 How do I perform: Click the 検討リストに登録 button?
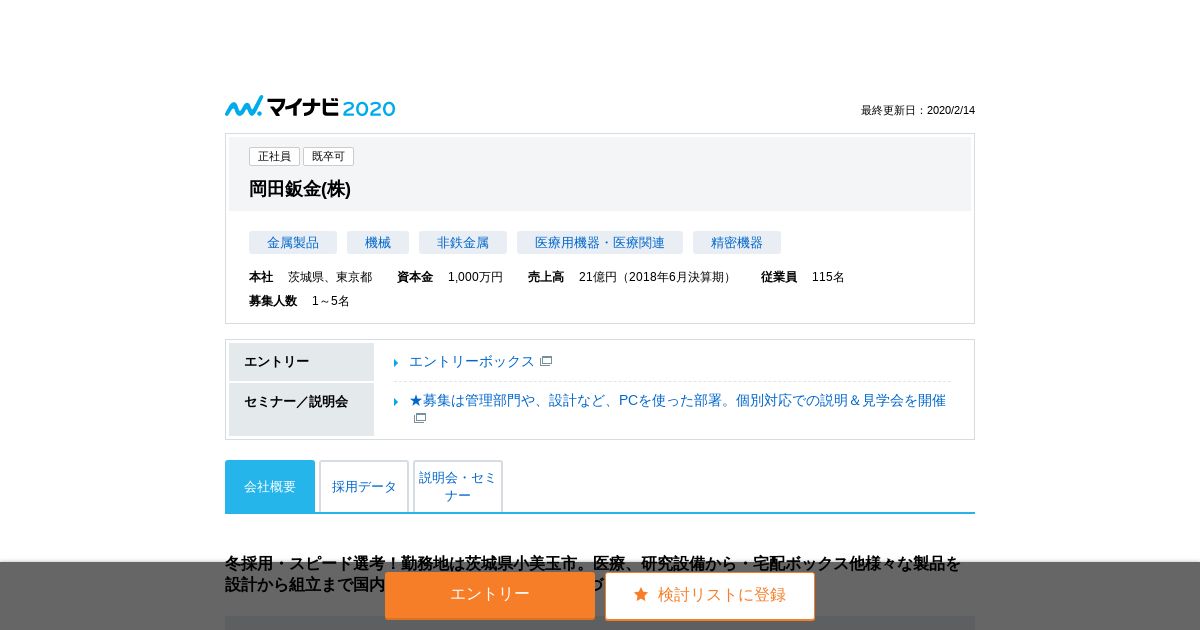[x=710, y=595]
